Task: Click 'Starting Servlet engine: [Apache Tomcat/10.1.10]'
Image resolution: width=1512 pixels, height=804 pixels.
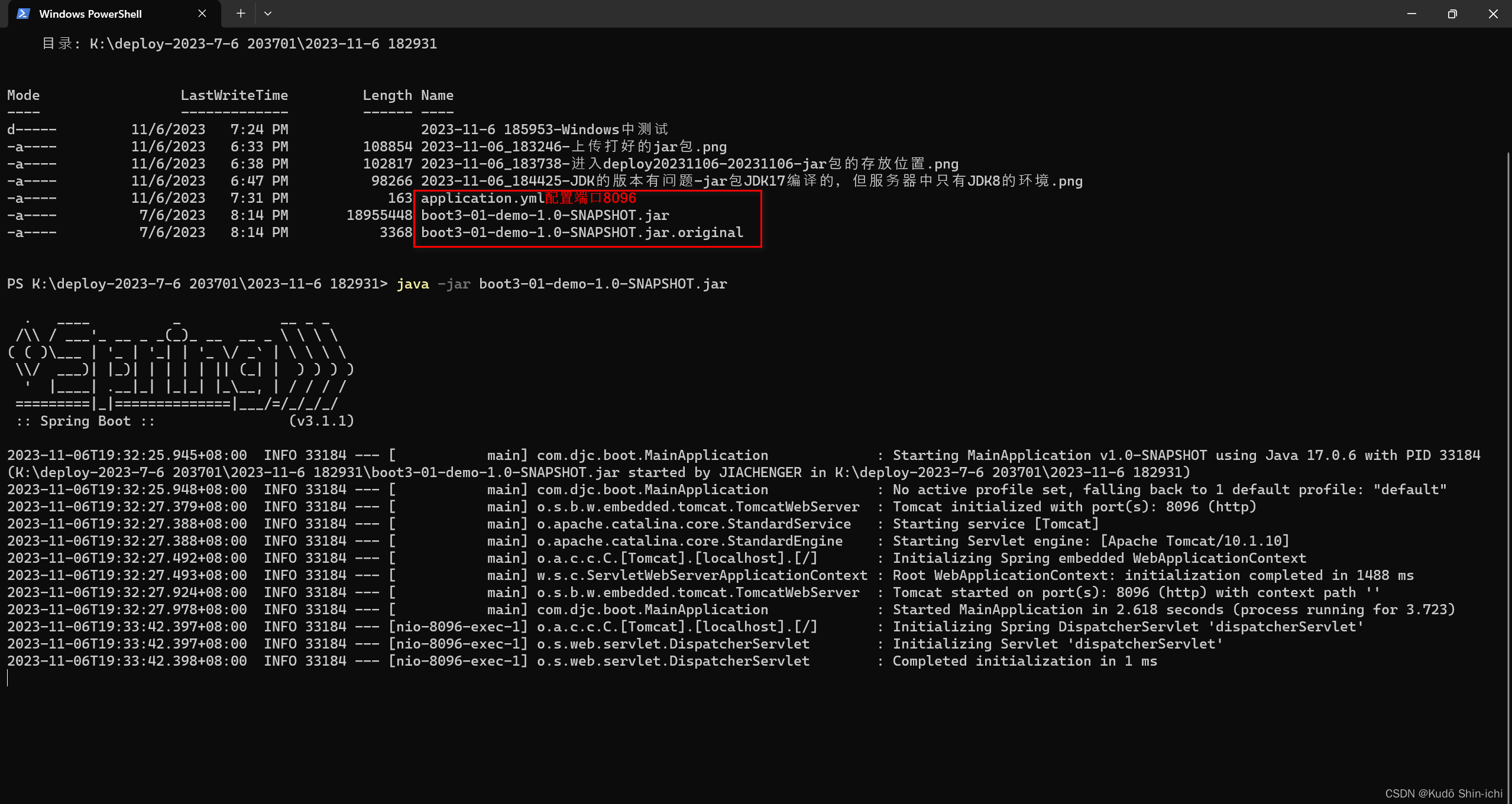Action: [1091, 542]
